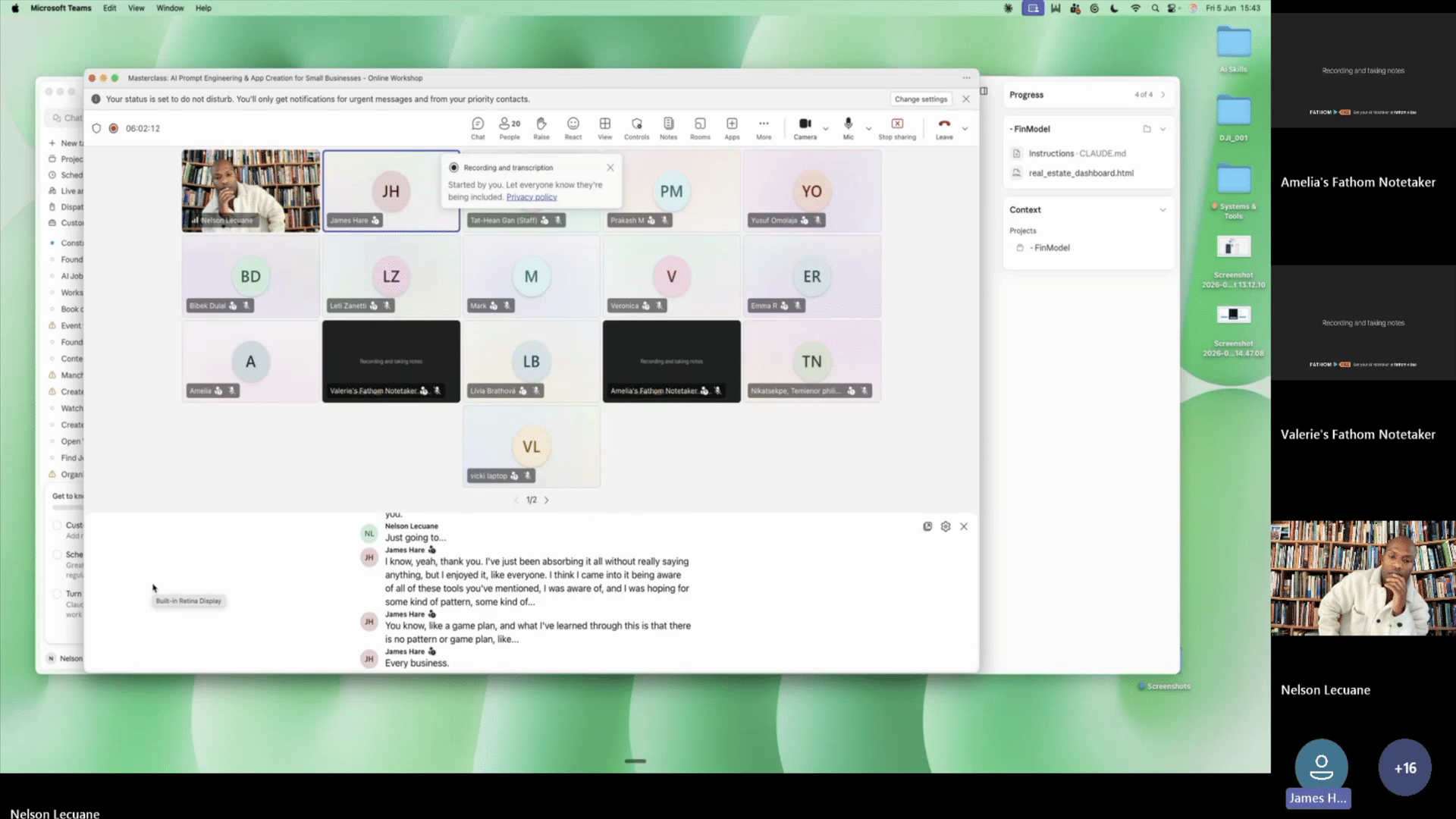Raise your hand in the meeting
The height and width of the screenshot is (819, 1456).
541,128
